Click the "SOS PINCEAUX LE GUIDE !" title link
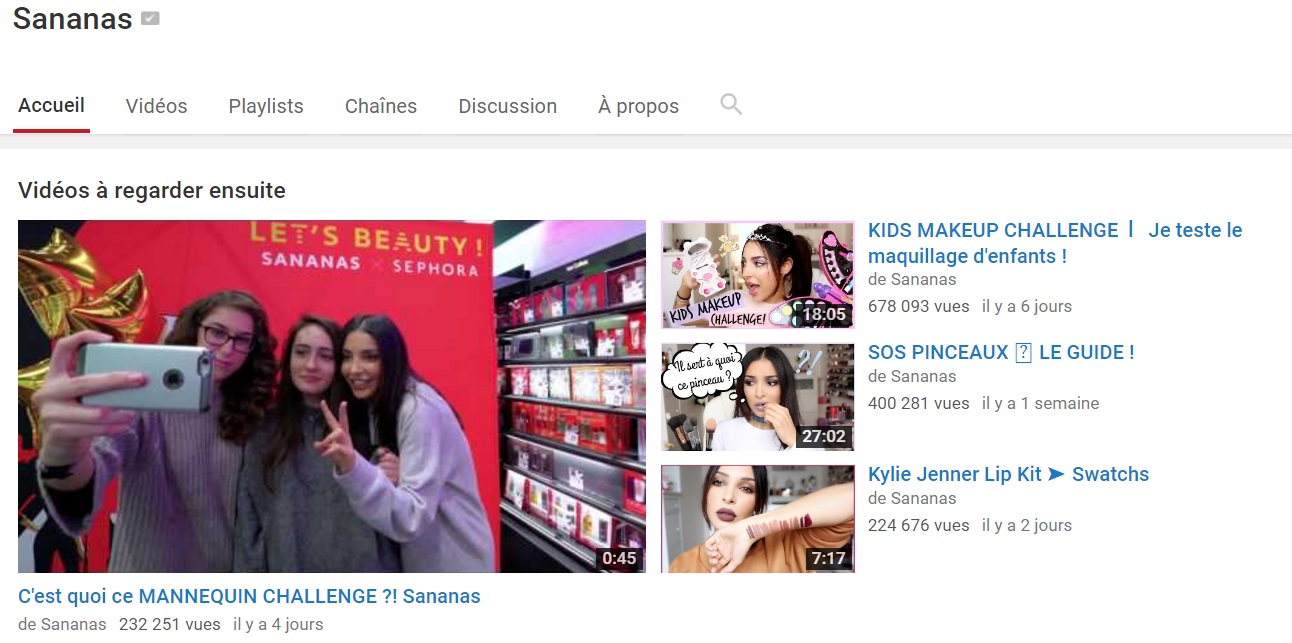The height and width of the screenshot is (643, 1292). tap(1001, 352)
